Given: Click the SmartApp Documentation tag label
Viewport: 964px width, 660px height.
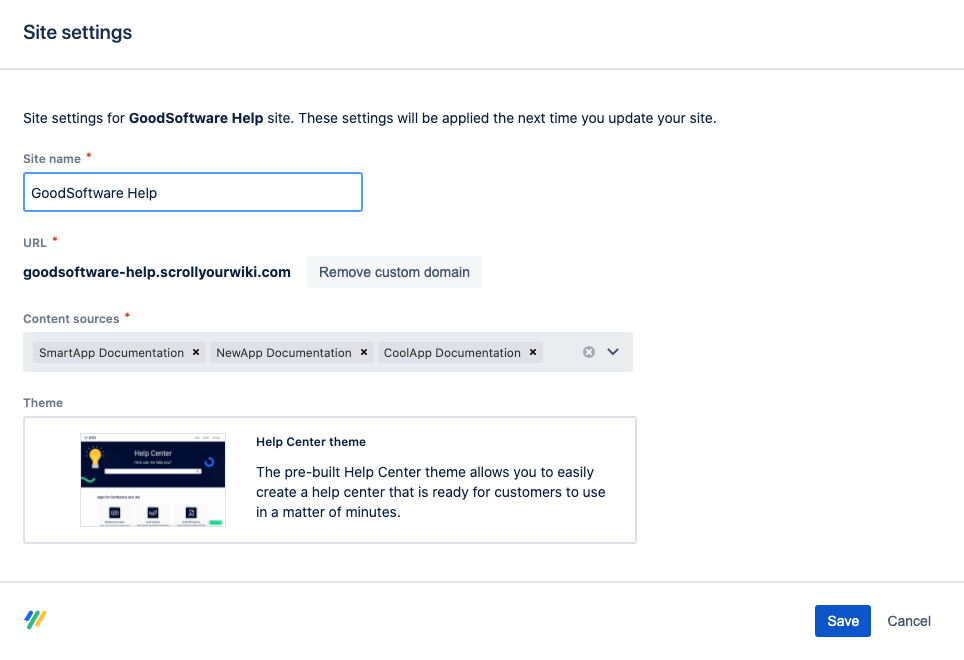Looking at the screenshot, I should tap(111, 353).
